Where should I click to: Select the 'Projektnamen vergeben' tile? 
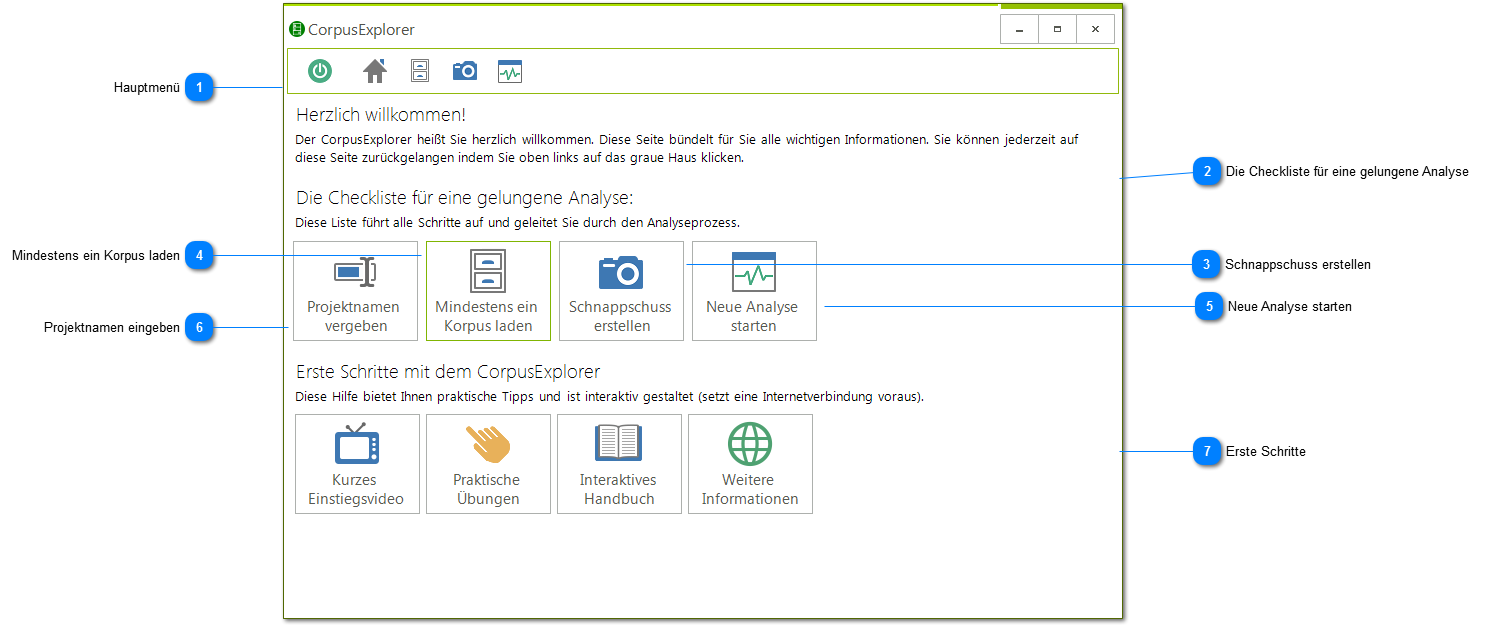356,291
